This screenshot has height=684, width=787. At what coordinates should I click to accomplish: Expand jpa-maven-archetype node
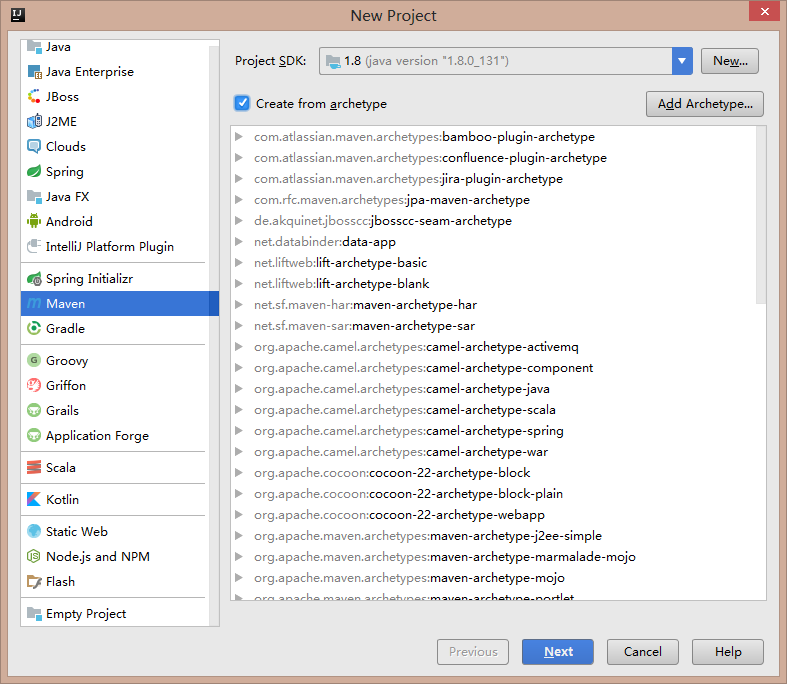(x=239, y=200)
